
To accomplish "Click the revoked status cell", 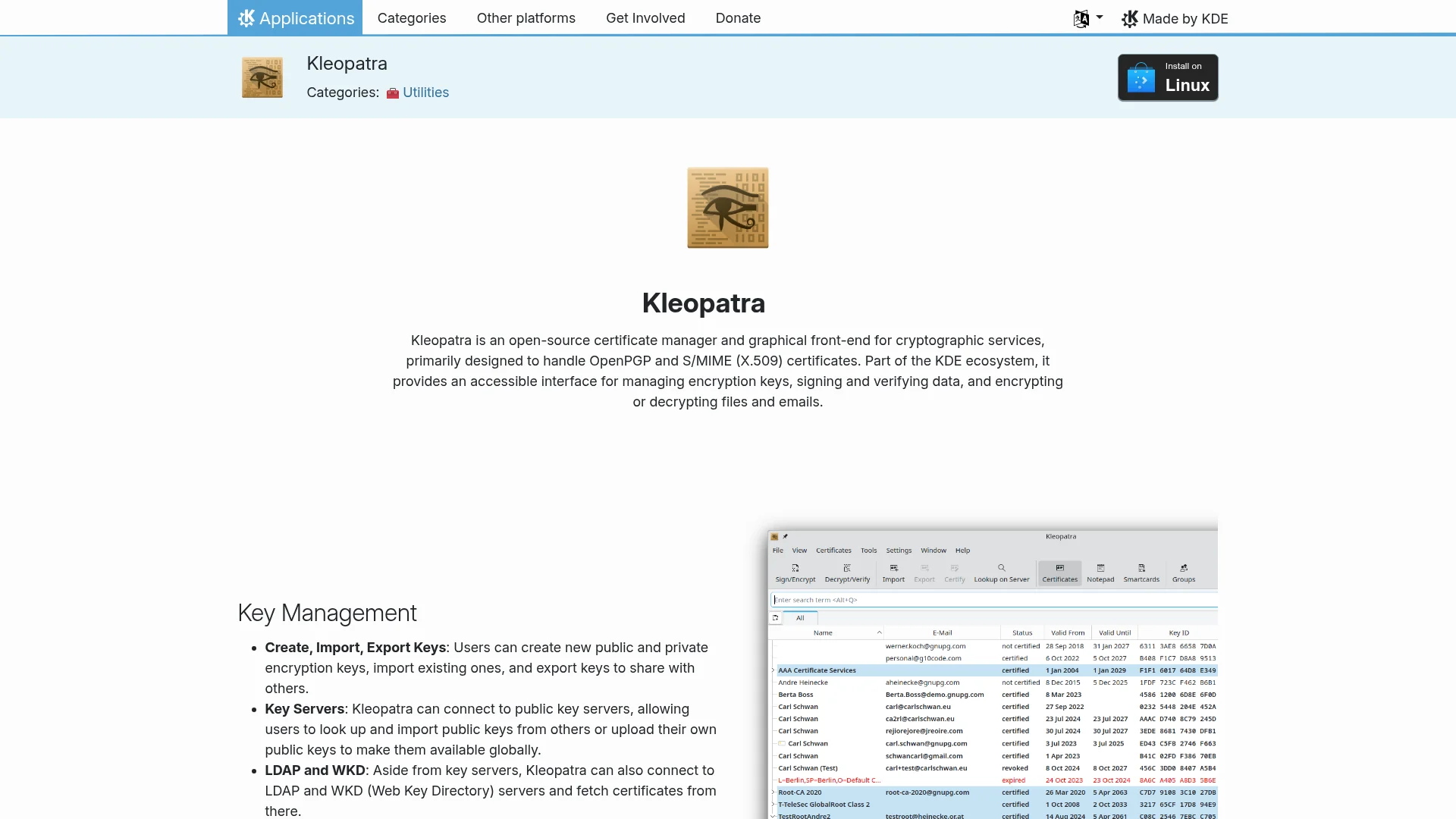I will pos(1015,768).
